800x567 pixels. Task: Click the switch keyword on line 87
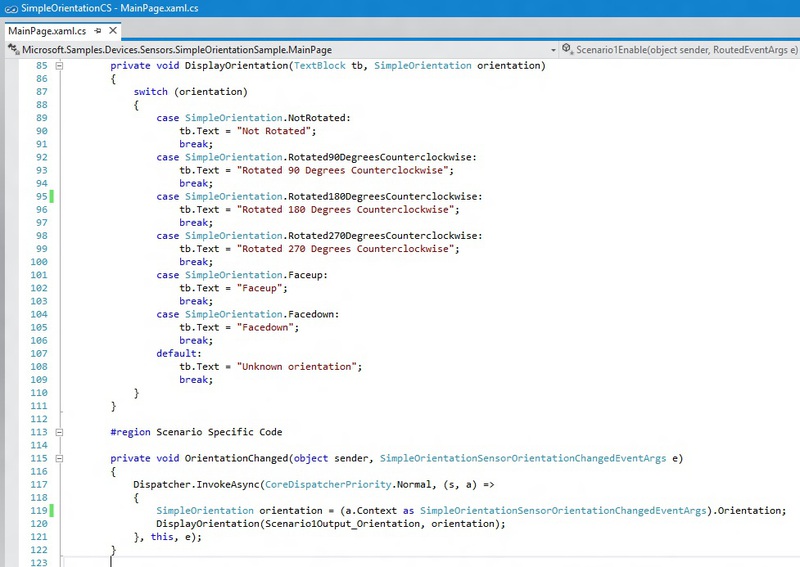pyautogui.click(x=151, y=91)
